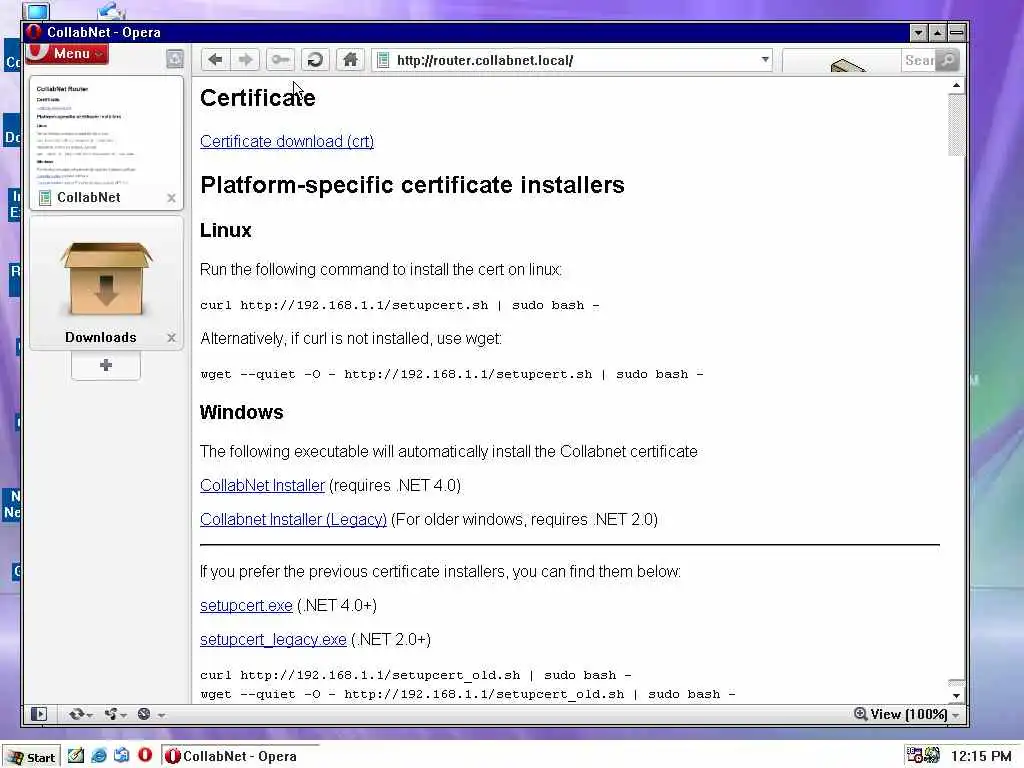Click the zoom magnifier icon beside View
The height and width of the screenshot is (768, 1024).
tap(860, 714)
